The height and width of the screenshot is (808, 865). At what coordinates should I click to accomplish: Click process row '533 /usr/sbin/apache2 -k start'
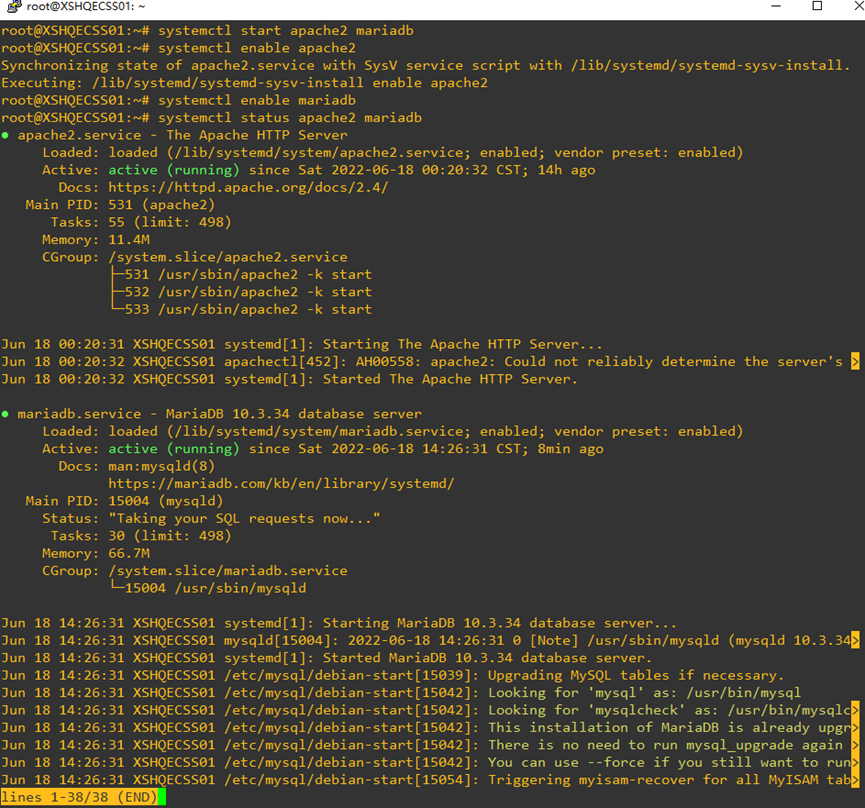coord(248,309)
